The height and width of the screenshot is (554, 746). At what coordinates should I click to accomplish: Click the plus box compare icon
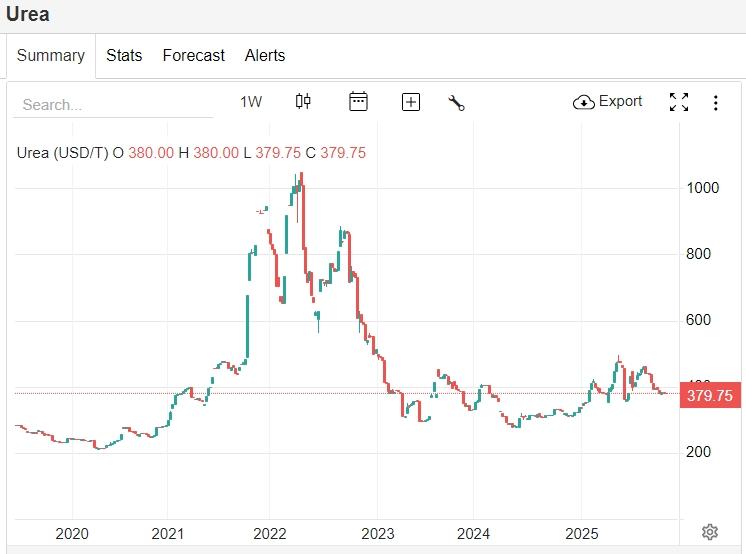[x=410, y=102]
